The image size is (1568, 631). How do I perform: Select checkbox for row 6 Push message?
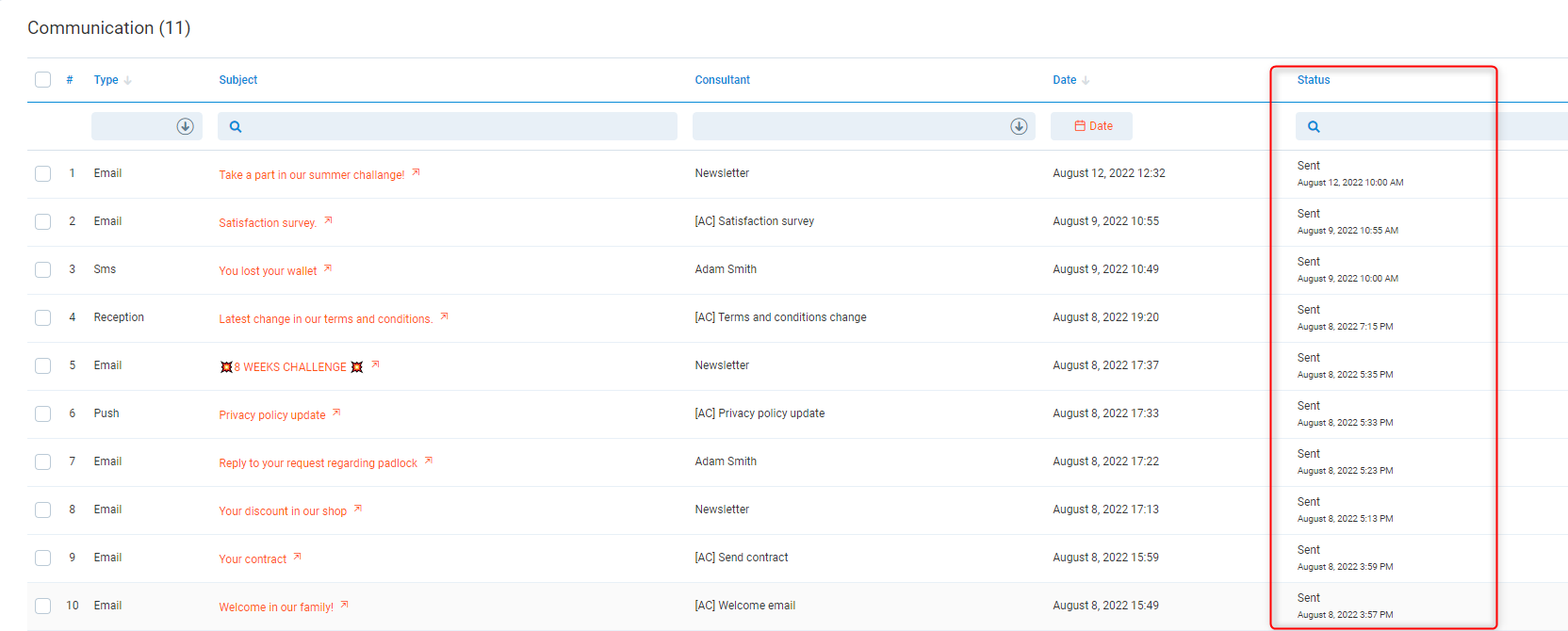pos(43,413)
